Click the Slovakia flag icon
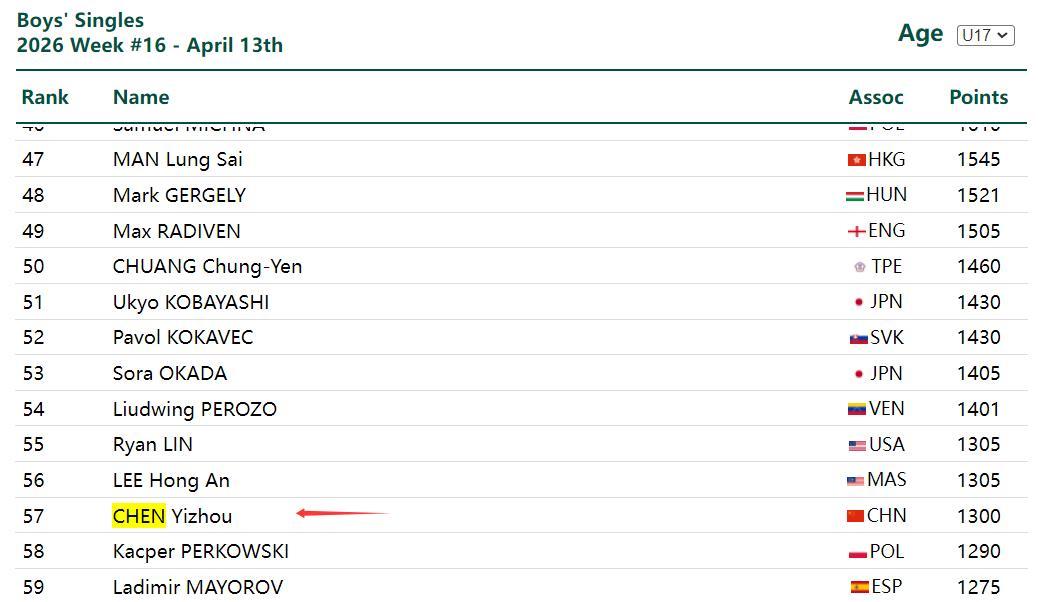This screenshot has height=602, width=1038. pyautogui.click(x=858, y=338)
